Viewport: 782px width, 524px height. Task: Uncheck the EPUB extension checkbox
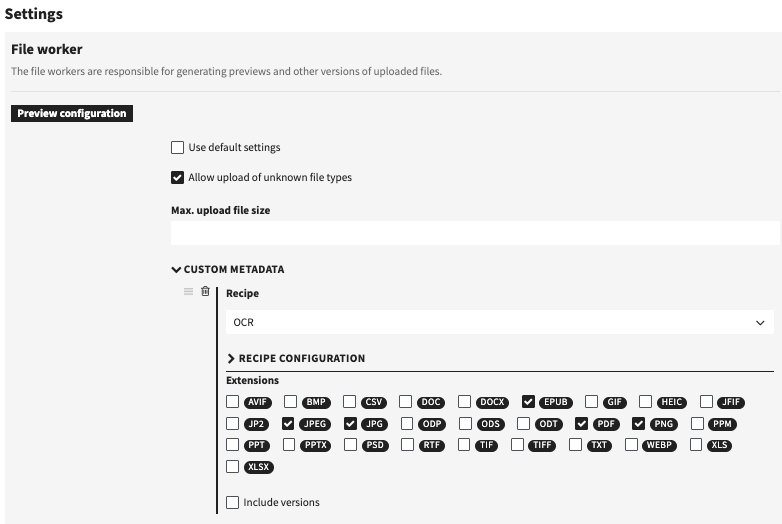pyautogui.click(x=529, y=402)
